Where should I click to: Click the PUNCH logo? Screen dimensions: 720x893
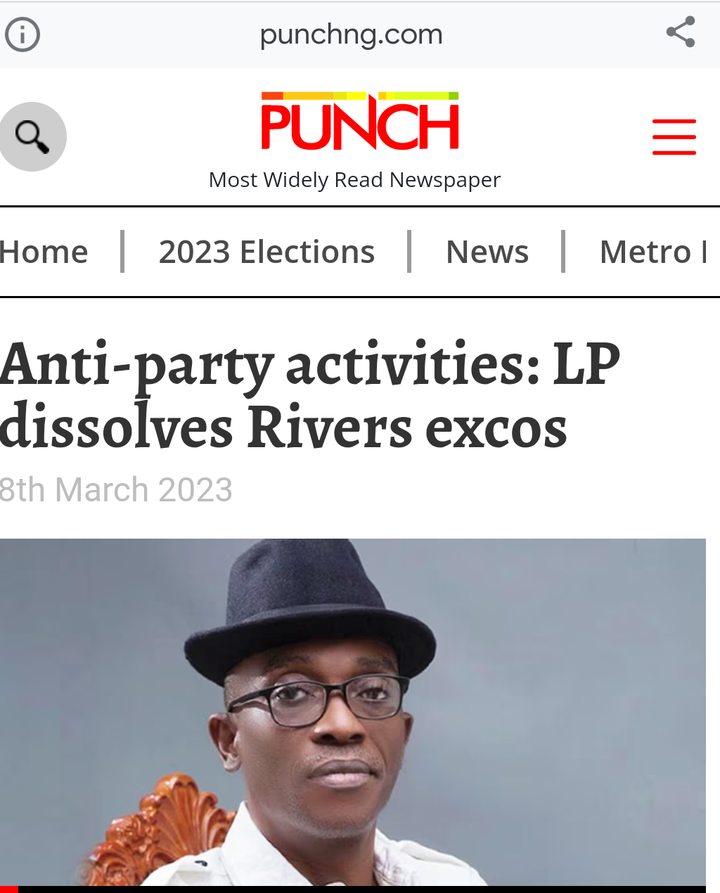pos(359,121)
